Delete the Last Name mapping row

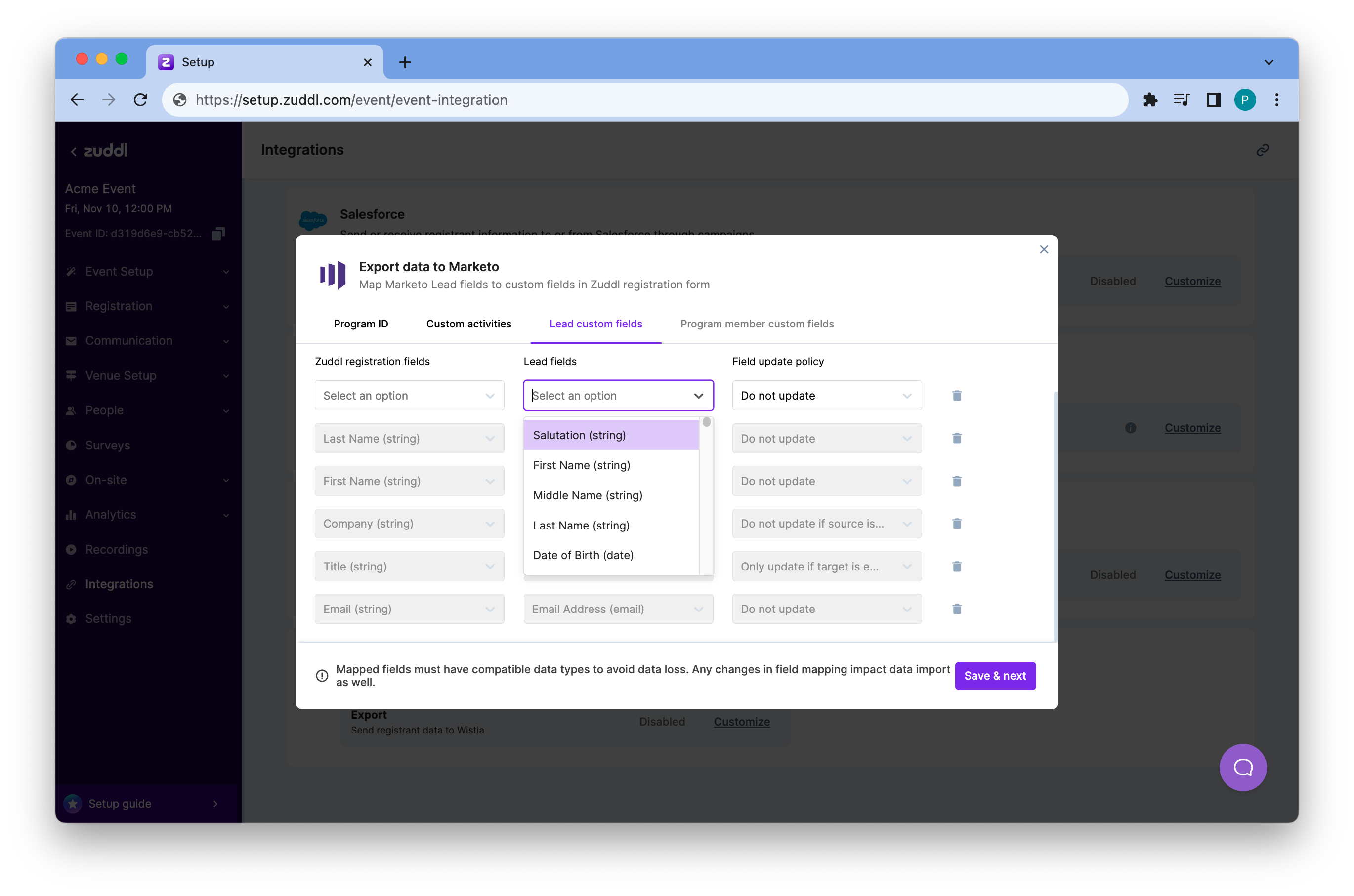coord(957,438)
